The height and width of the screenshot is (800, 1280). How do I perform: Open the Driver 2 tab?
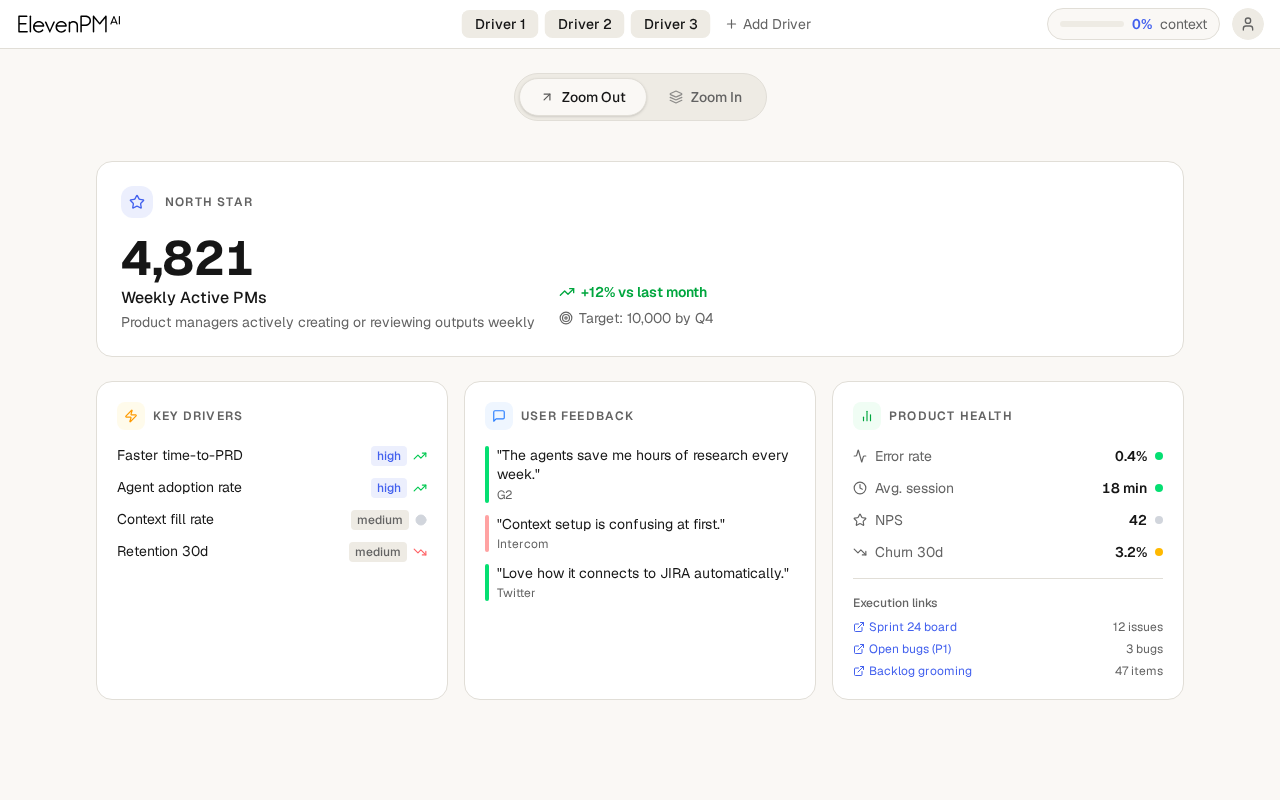click(584, 24)
